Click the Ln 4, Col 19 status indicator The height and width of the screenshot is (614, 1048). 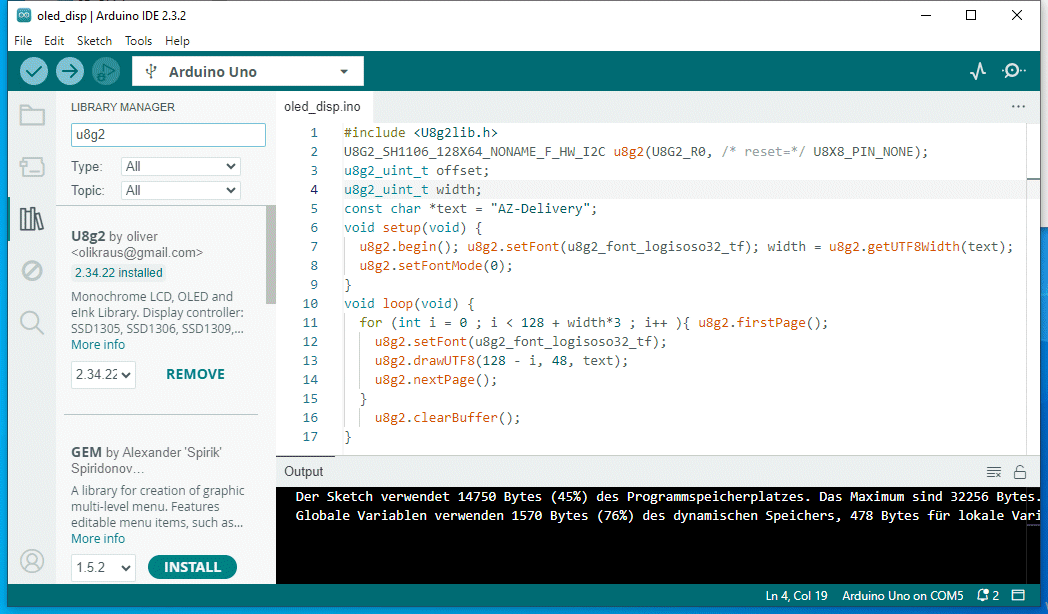[796, 595]
